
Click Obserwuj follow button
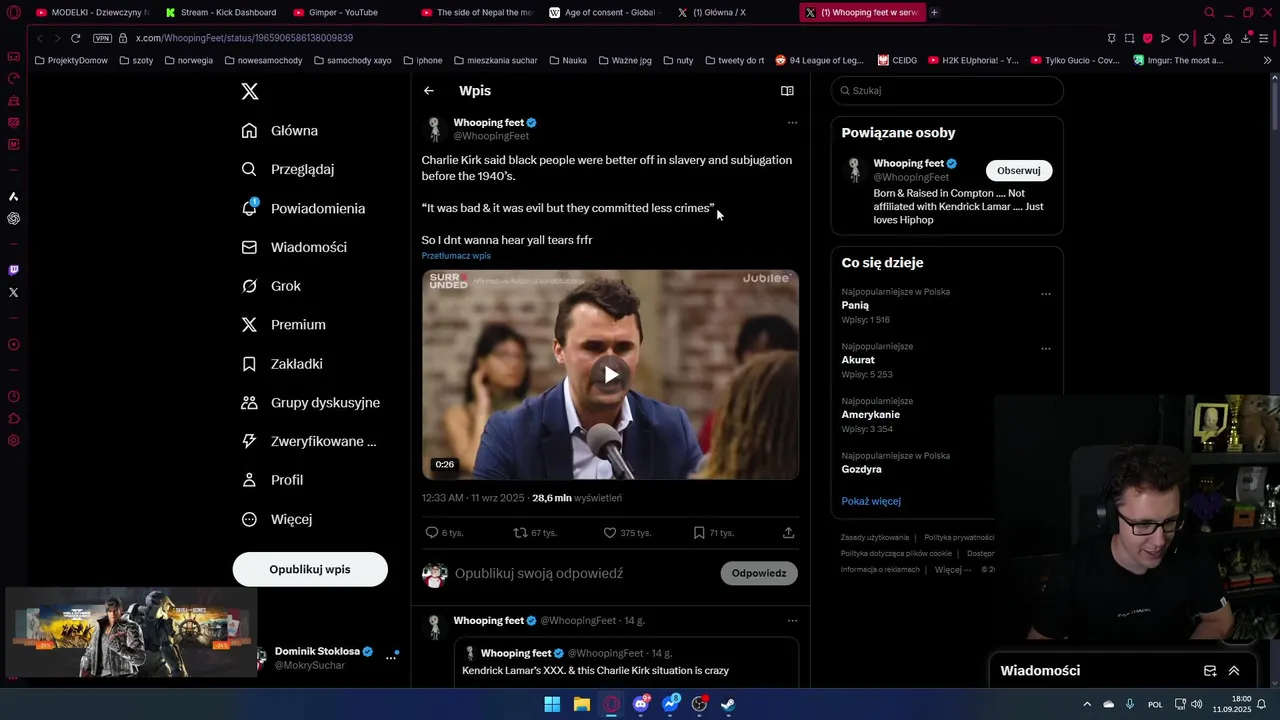pos(1019,171)
